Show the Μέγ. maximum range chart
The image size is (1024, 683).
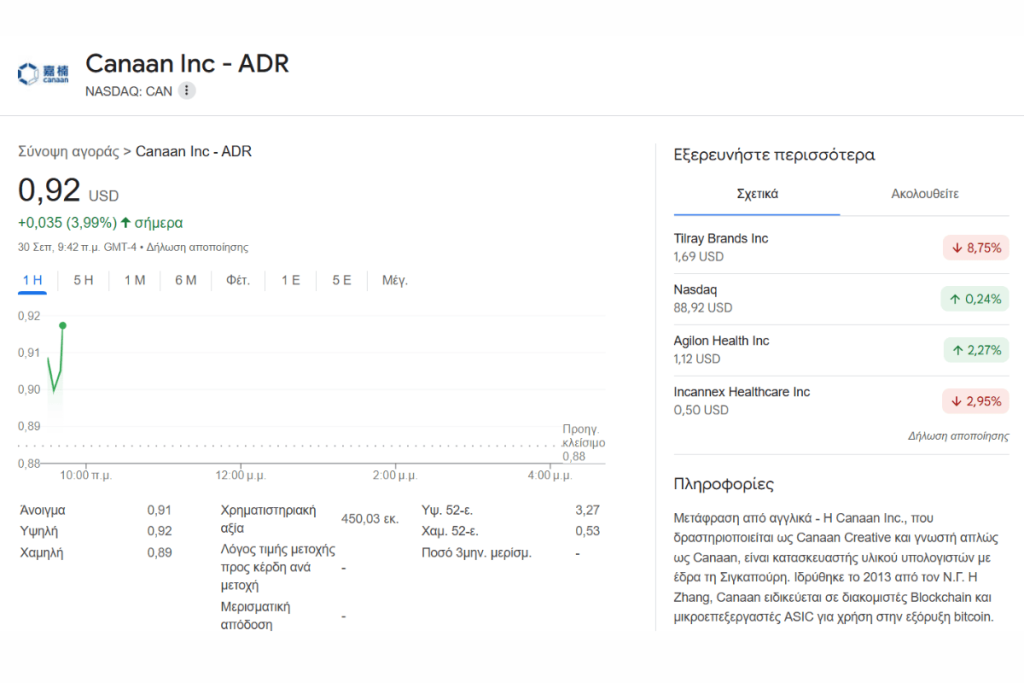point(394,280)
